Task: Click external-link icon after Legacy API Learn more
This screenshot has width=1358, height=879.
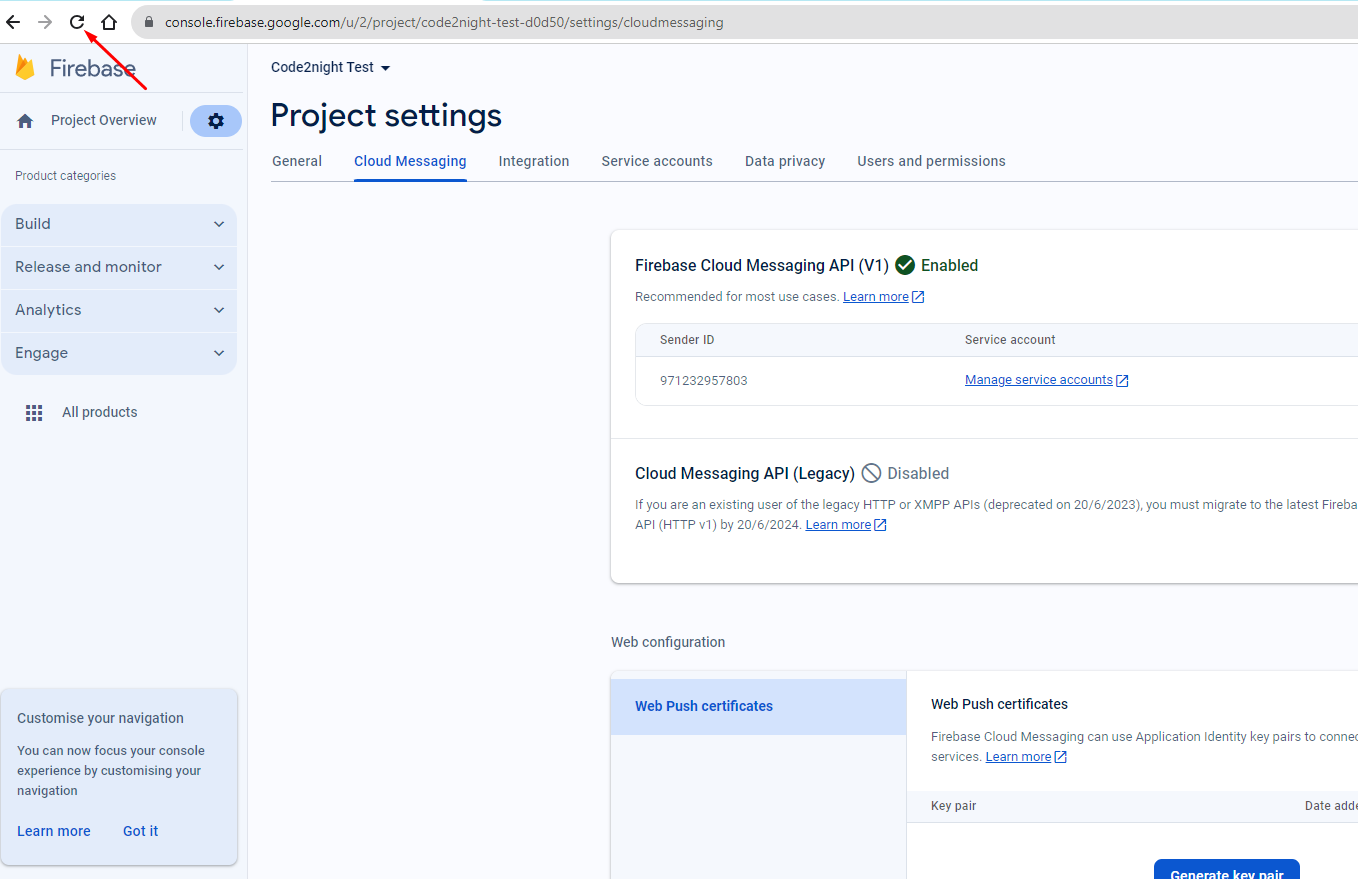Action: coord(880,525)
